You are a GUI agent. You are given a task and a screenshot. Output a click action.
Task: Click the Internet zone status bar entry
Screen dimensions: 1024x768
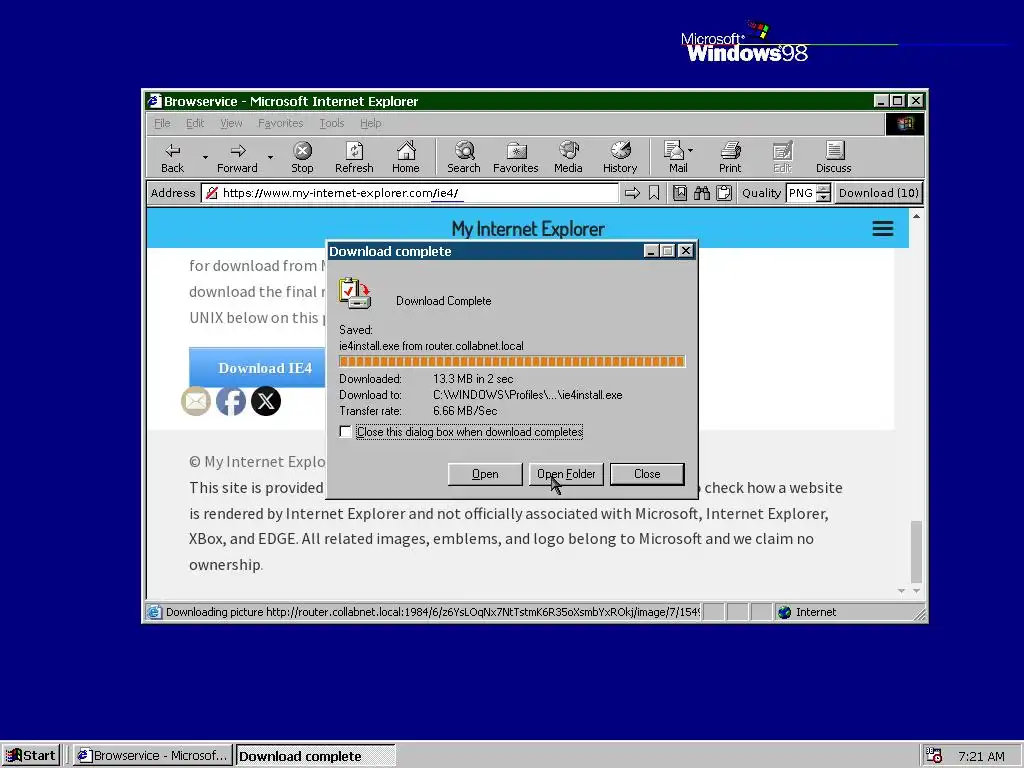pyautogui.click(x=816, y=612)
